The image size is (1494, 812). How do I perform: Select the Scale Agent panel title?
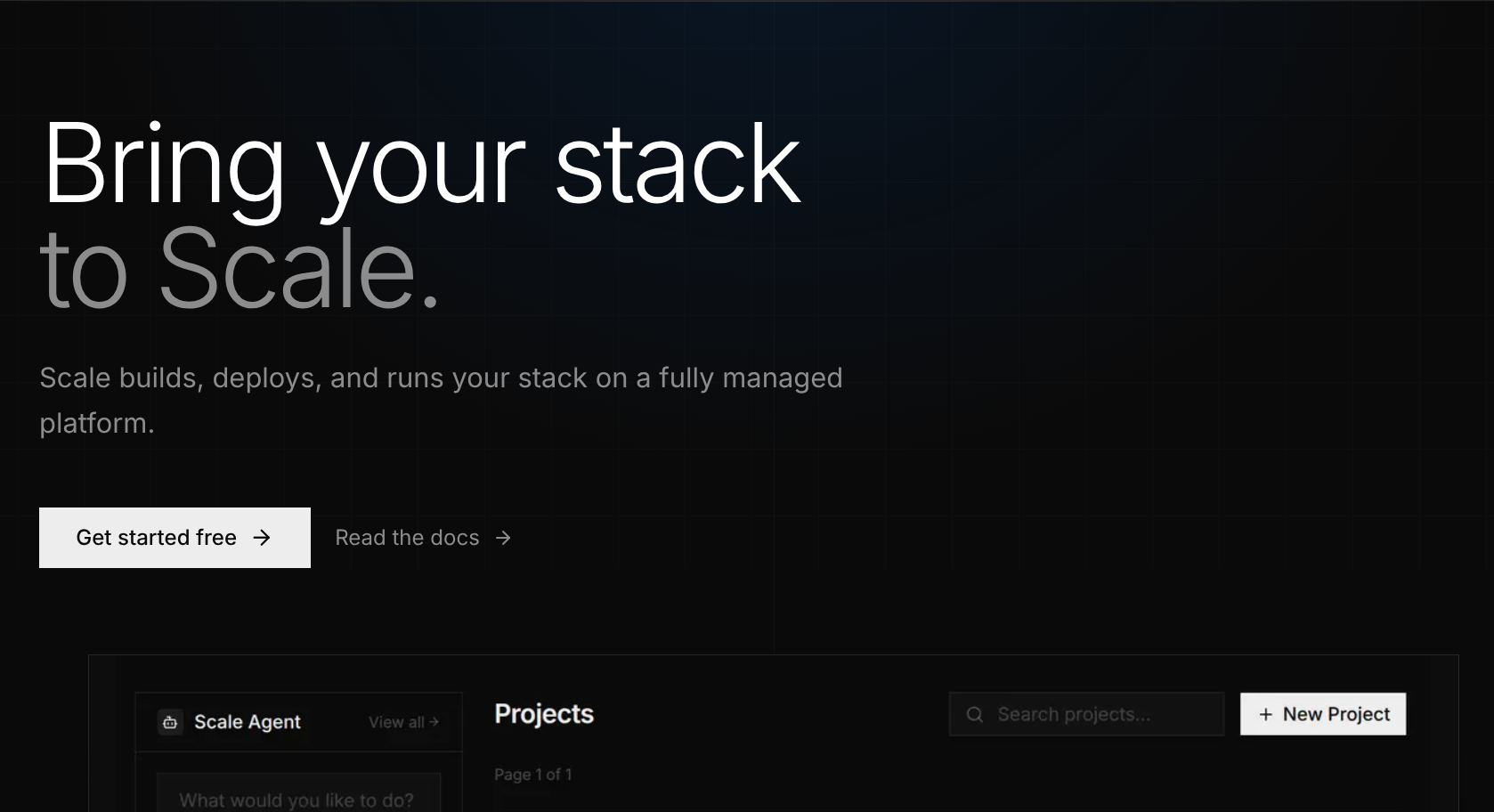click(248, 722)
